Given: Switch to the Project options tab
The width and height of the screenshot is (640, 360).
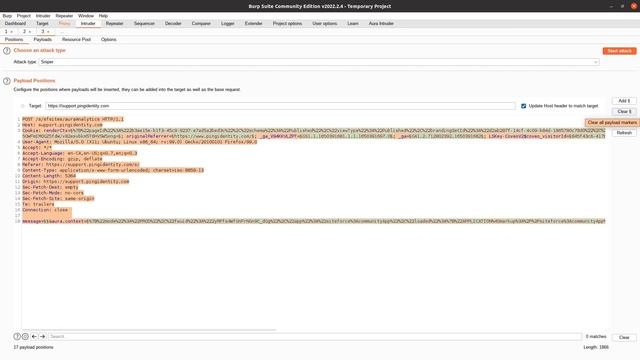Looking at the screenshot, I should [287, 24].
